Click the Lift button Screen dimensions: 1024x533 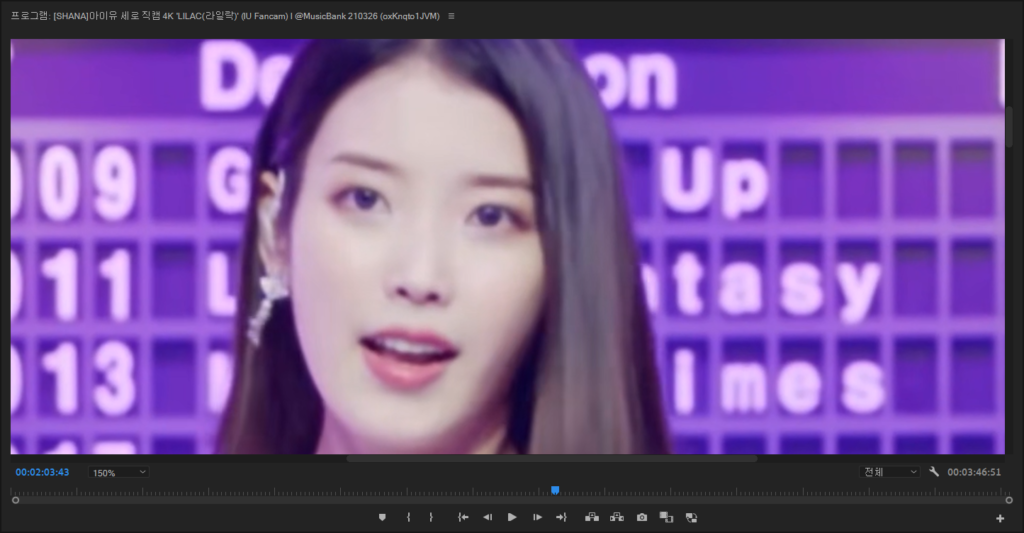click(x=592, y=517)
